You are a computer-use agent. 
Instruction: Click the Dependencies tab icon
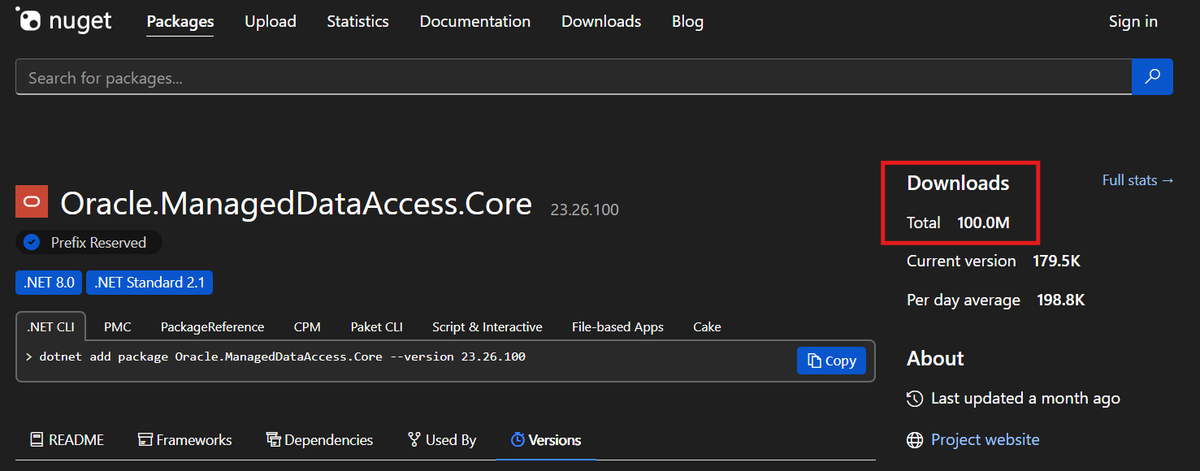tap(273, 440)
